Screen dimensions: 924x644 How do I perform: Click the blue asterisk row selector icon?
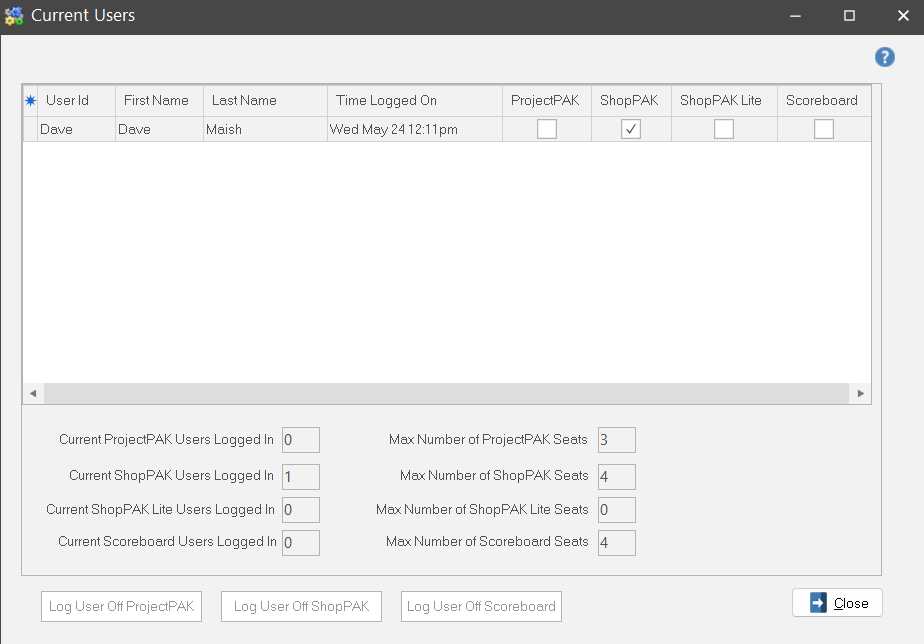point(30,101)
